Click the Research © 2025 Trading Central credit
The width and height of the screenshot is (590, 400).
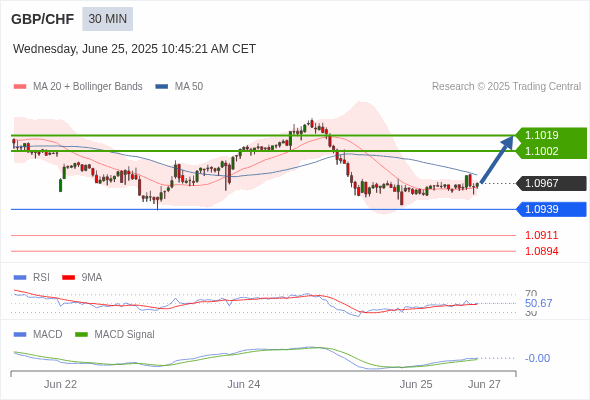(x=506, y=87)
